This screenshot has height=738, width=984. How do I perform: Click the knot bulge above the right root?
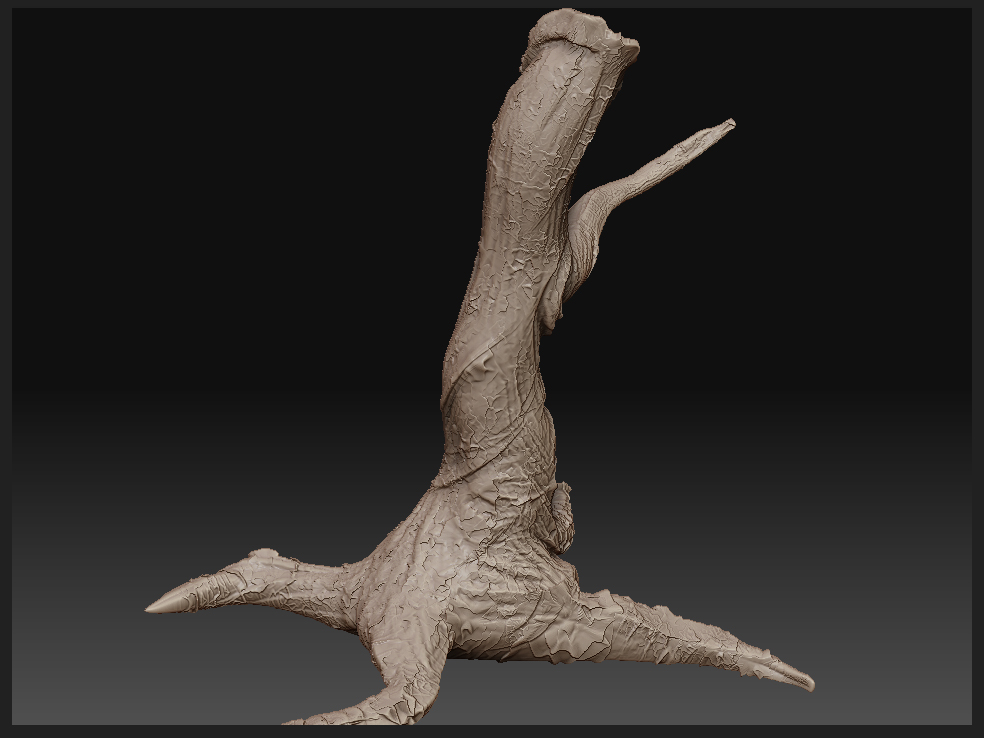click(x=563, y=518)
